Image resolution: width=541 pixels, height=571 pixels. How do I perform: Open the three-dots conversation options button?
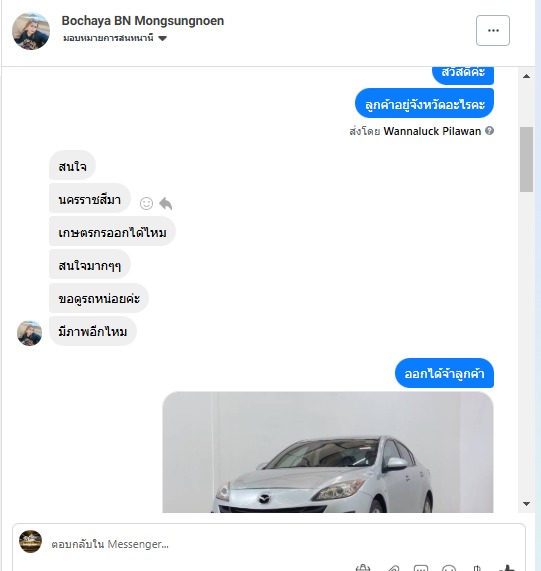click(x=493, y=31)
